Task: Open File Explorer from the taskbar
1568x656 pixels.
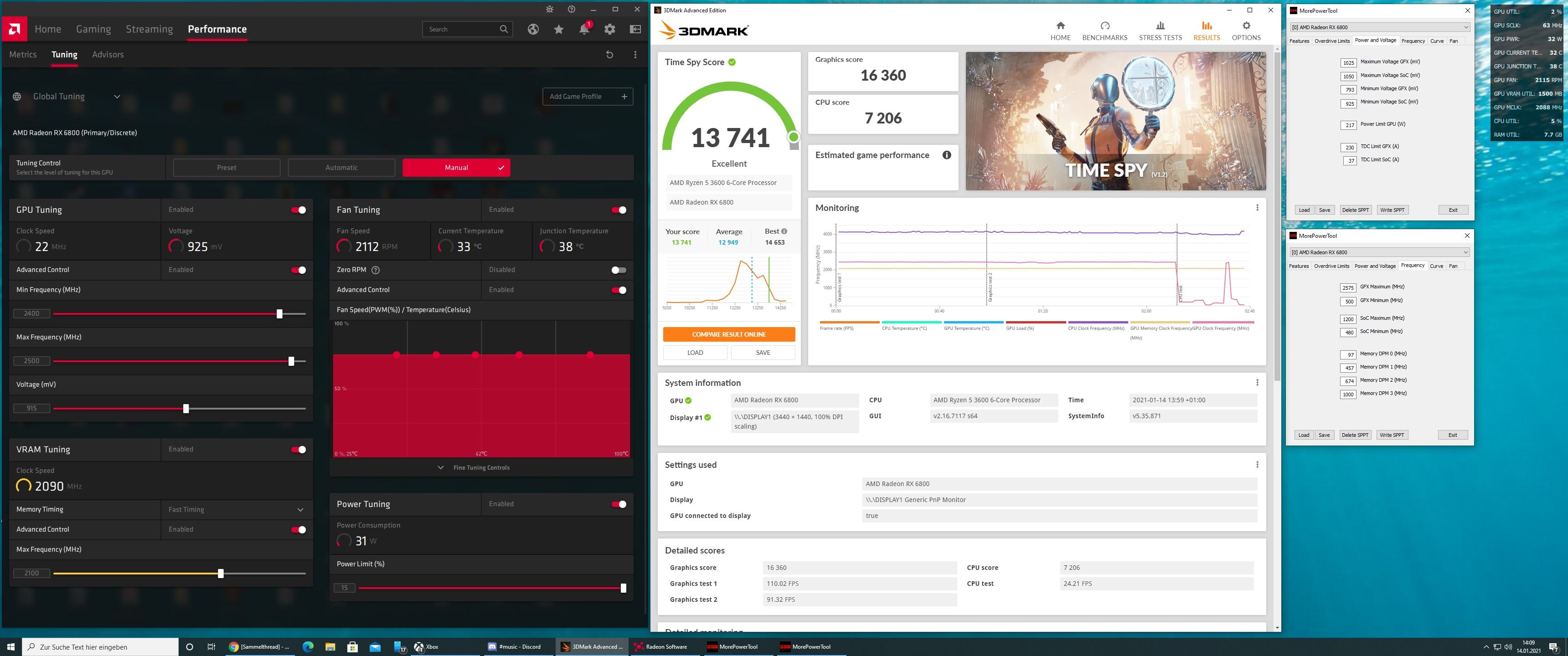Action: coord(330,647)
